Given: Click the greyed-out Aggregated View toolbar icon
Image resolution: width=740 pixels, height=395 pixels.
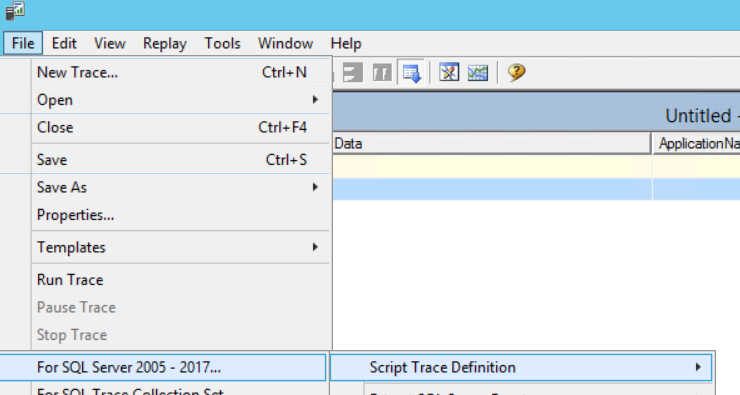Looking at the screenshot, I should tap(353, 73).
